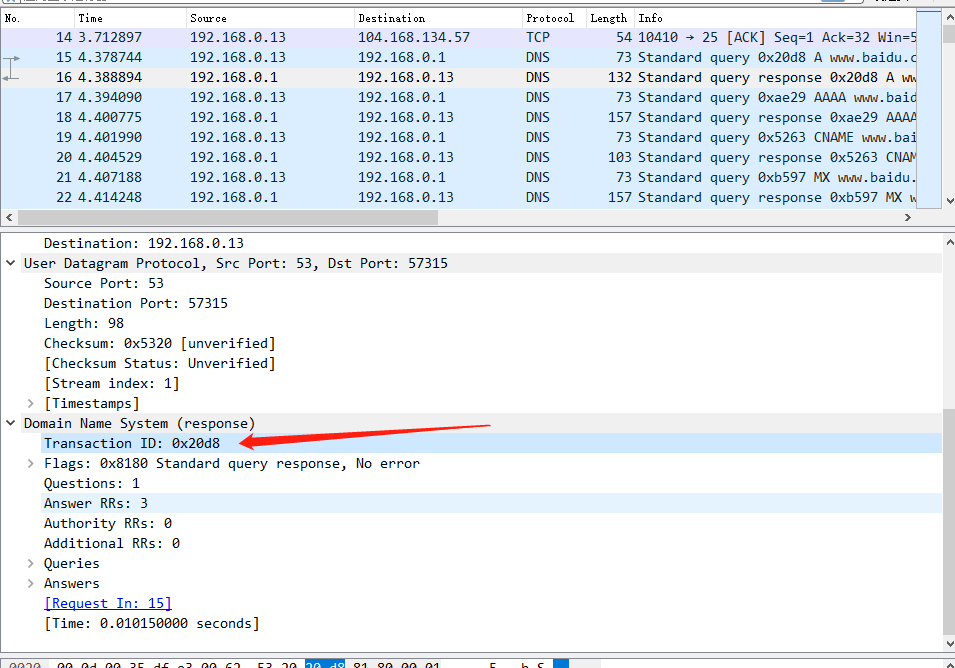Sort packets by the Length column
This screenshot has height=668, width=955.
point(608,17)
